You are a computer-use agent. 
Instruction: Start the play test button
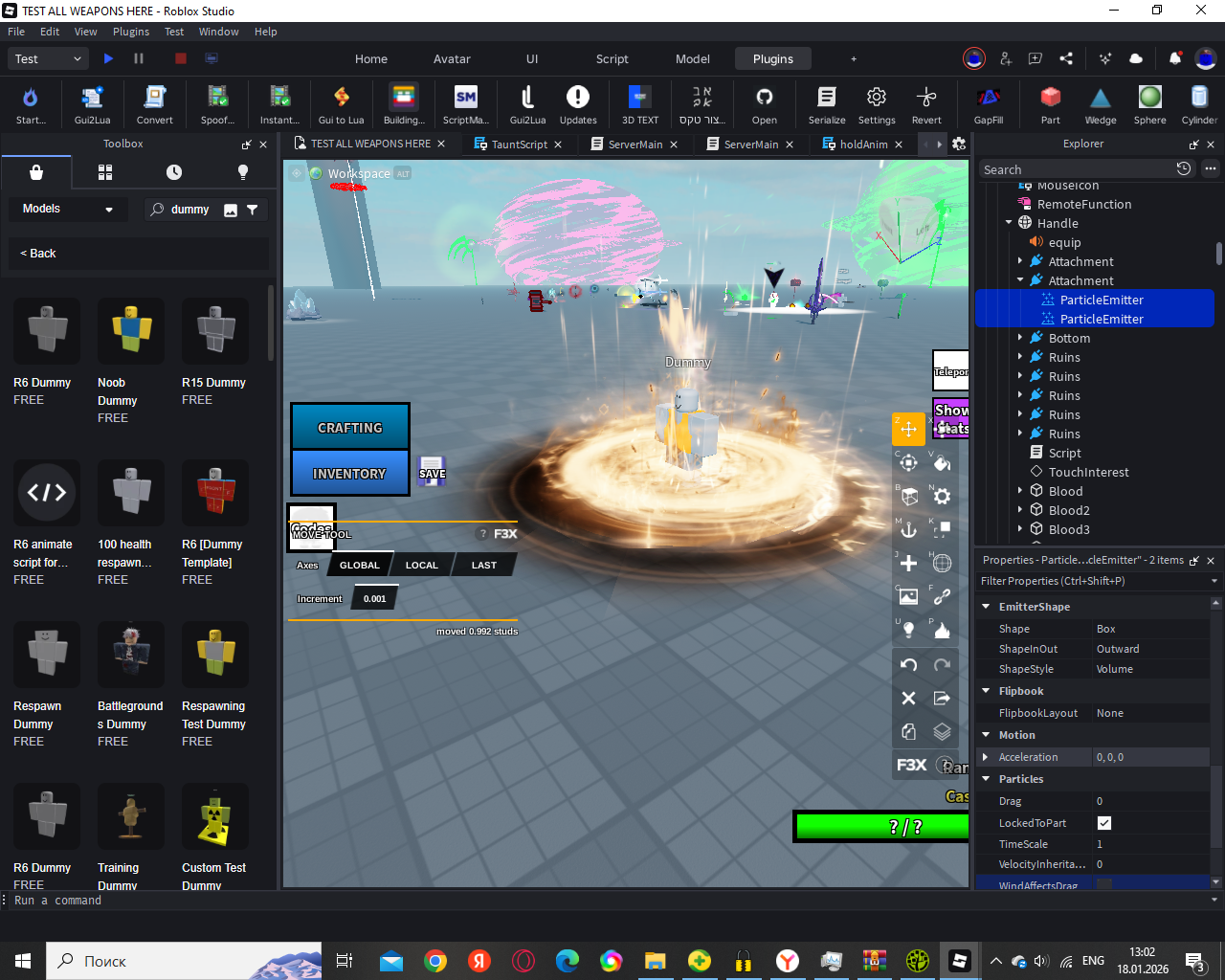[x=108, y=58]
